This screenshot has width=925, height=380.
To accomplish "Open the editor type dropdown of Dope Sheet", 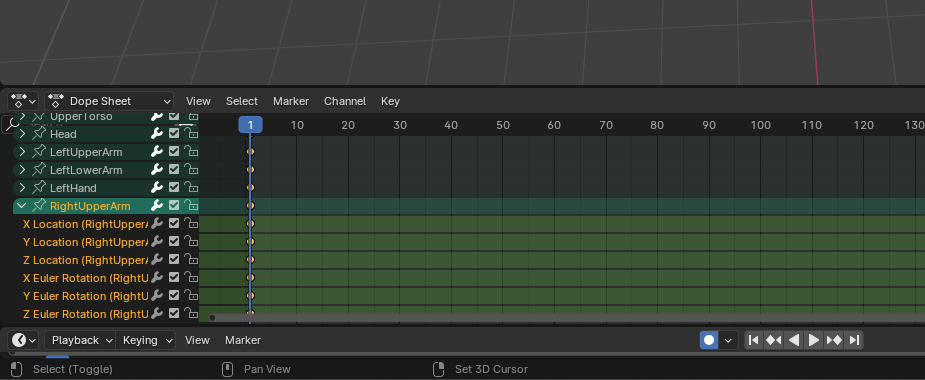I will [x=23, y=101].
